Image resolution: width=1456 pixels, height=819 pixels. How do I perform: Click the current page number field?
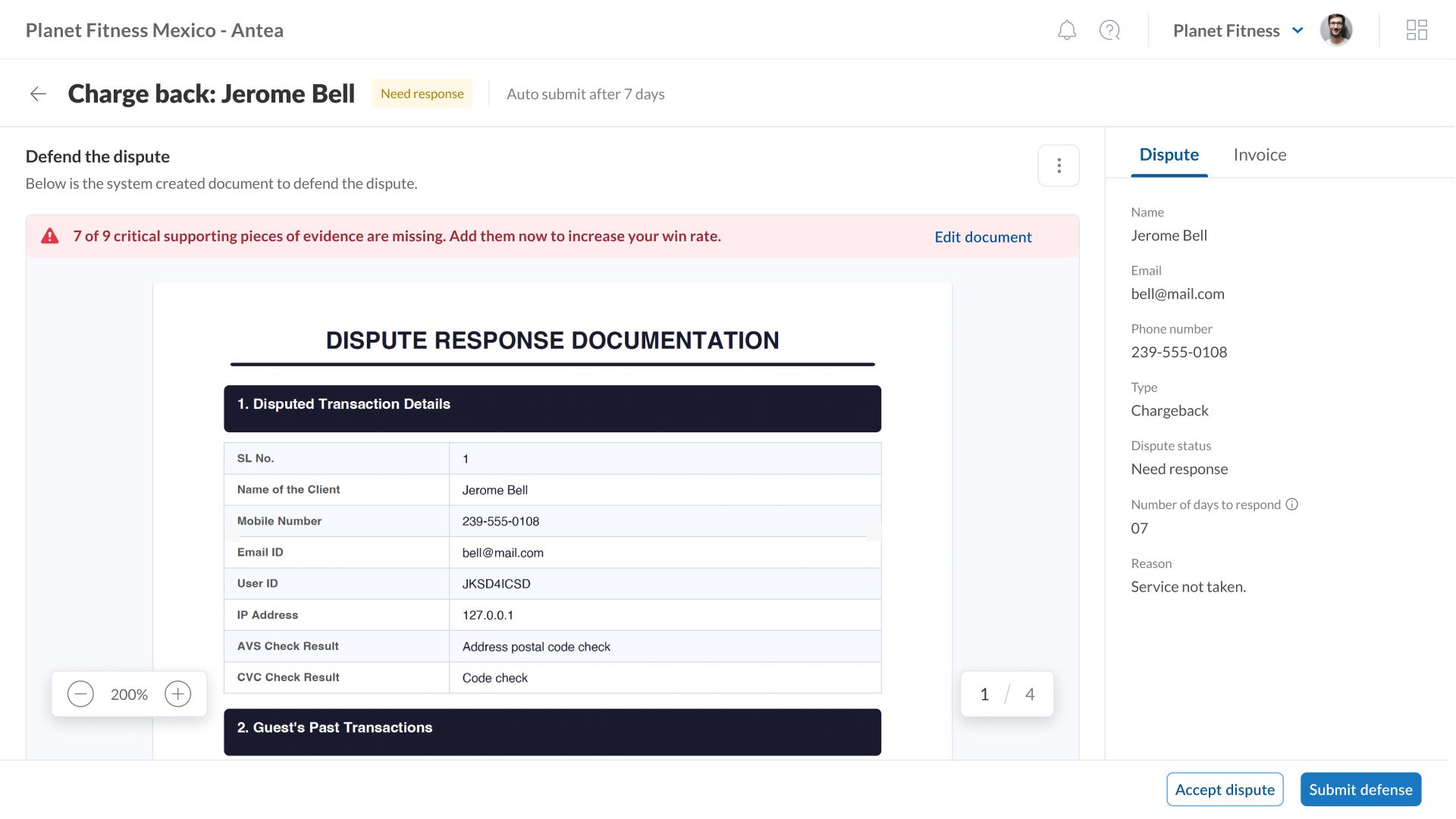984,694
